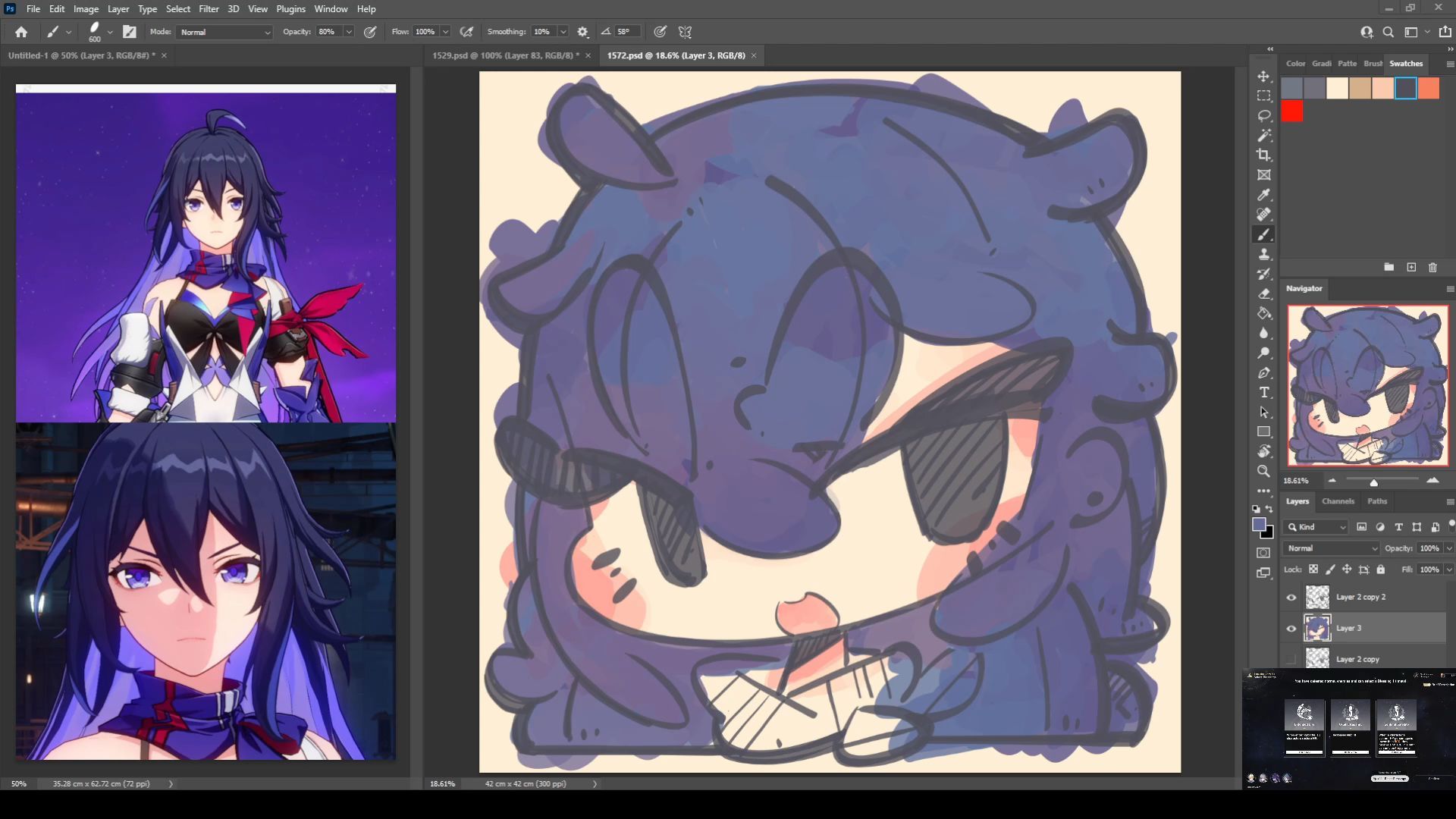This screenshot has height=819, width=1456.
Task: Select the Zoom tool
Action: (1263, 471)
